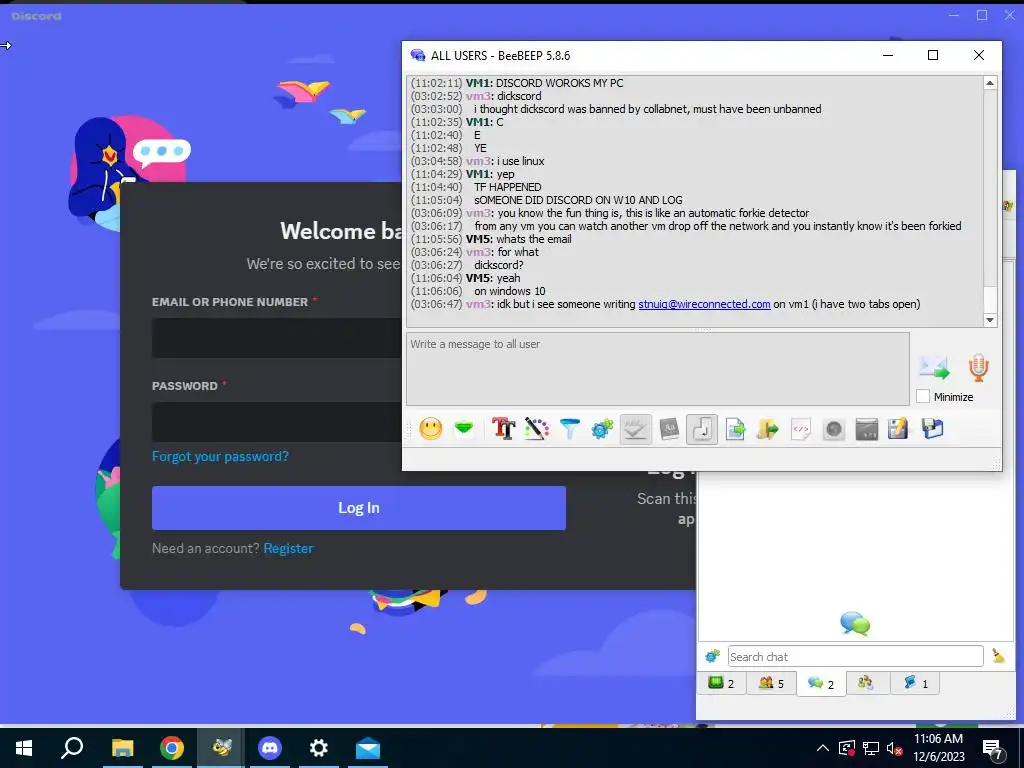This screenshot has height=768, width=1024.
Task: Open Settings gear on the taskbar
Action: (319, 748)
